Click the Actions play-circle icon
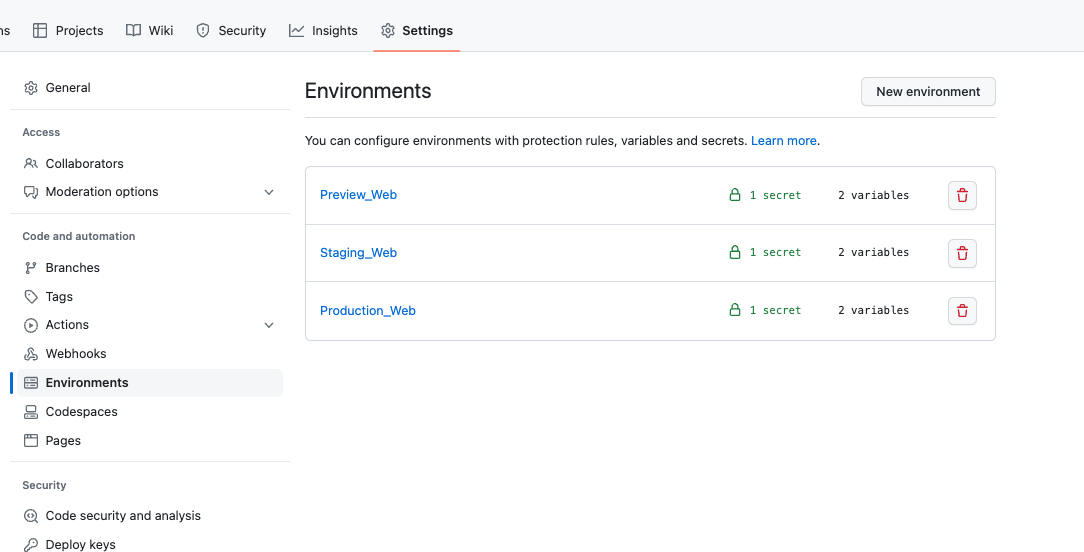 coord(30,325)
